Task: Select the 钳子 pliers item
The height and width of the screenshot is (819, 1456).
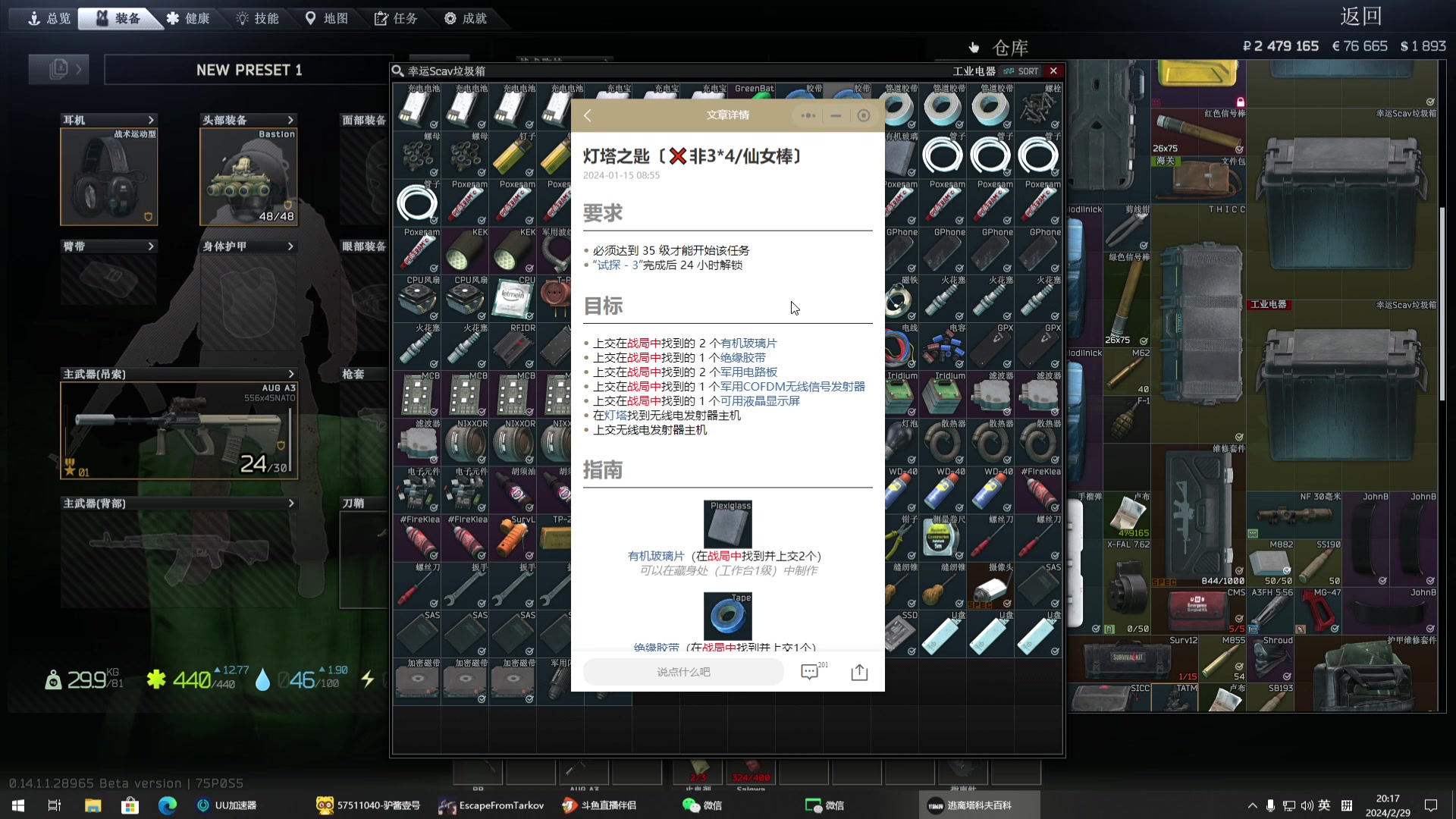Action: [x=901, y=537]
